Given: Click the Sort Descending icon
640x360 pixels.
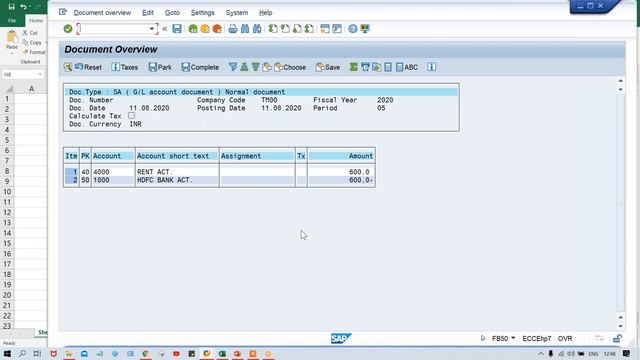Looking at the screenshot, I should click(256, 67).
